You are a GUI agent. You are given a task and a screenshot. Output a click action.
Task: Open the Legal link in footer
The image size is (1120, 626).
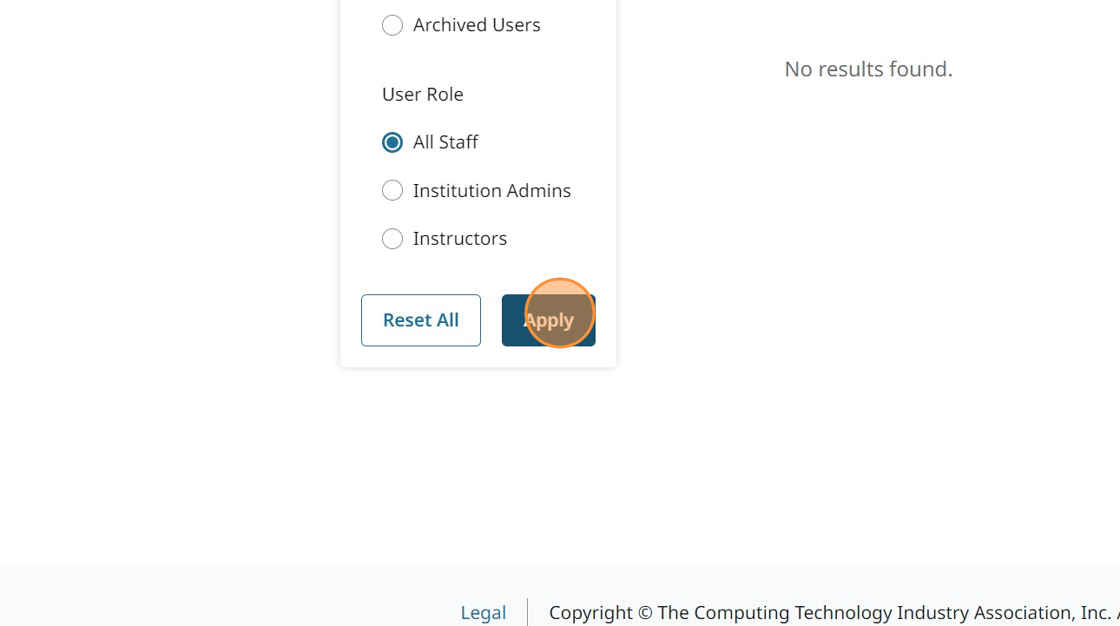pos(483,612)
